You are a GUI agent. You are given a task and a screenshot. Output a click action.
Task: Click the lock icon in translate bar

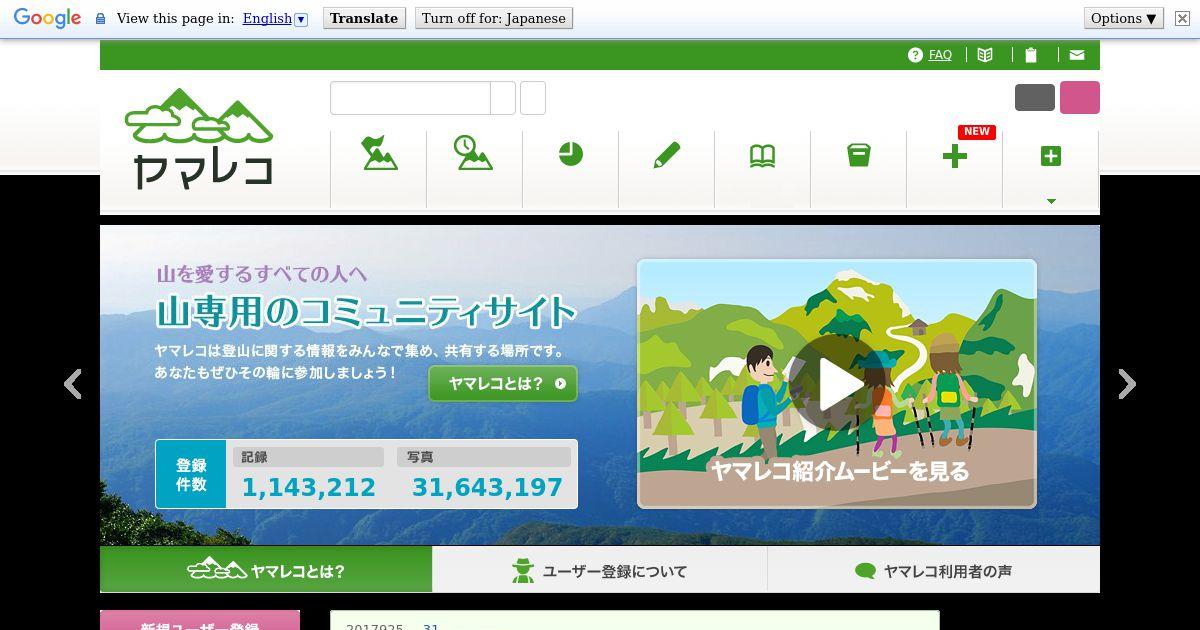pos(100,18)
